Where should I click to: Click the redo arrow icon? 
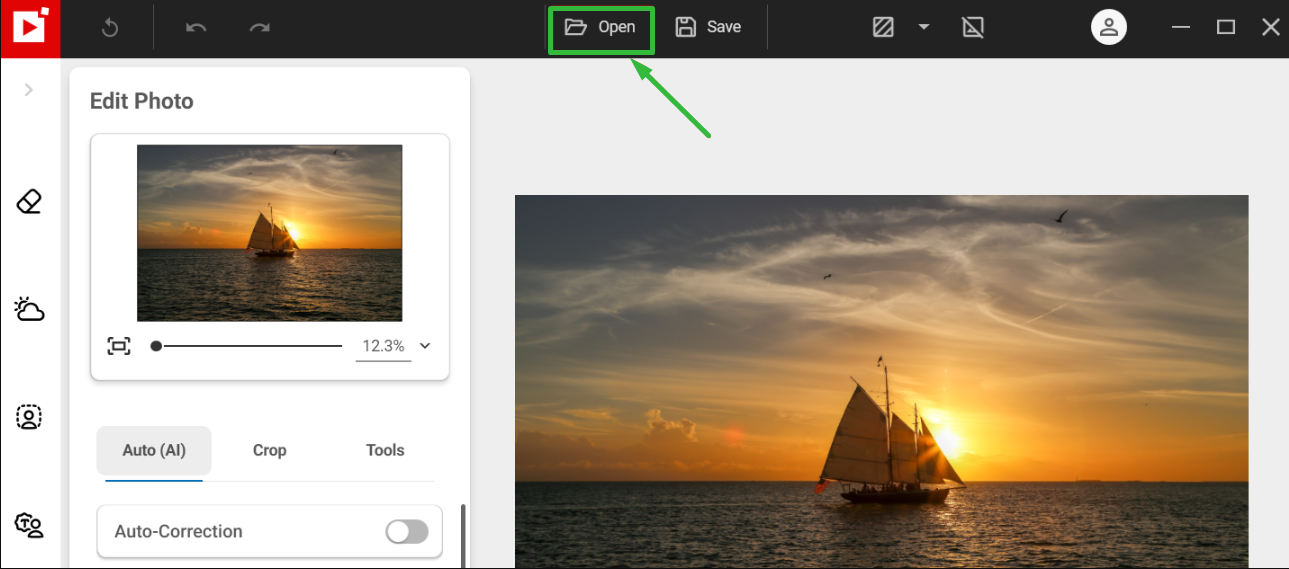(260, 28)
